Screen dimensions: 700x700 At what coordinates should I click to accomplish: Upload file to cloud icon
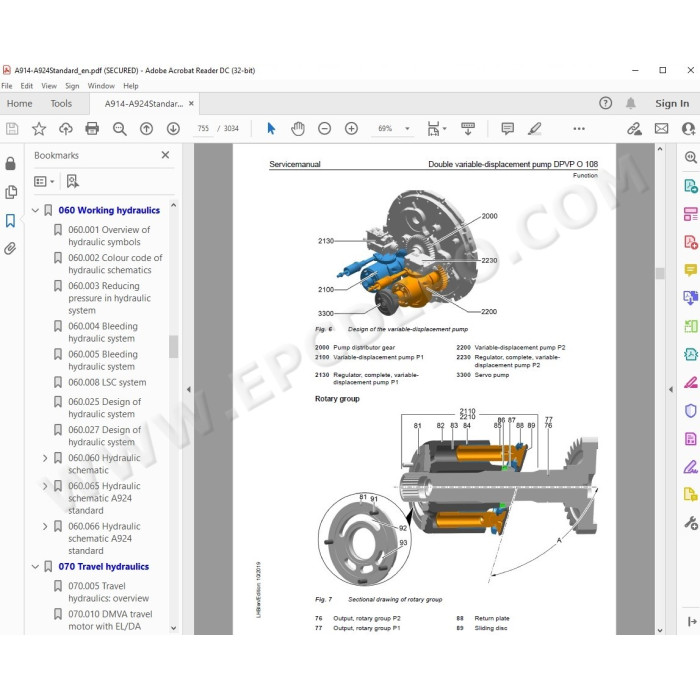tap(66, 129)
